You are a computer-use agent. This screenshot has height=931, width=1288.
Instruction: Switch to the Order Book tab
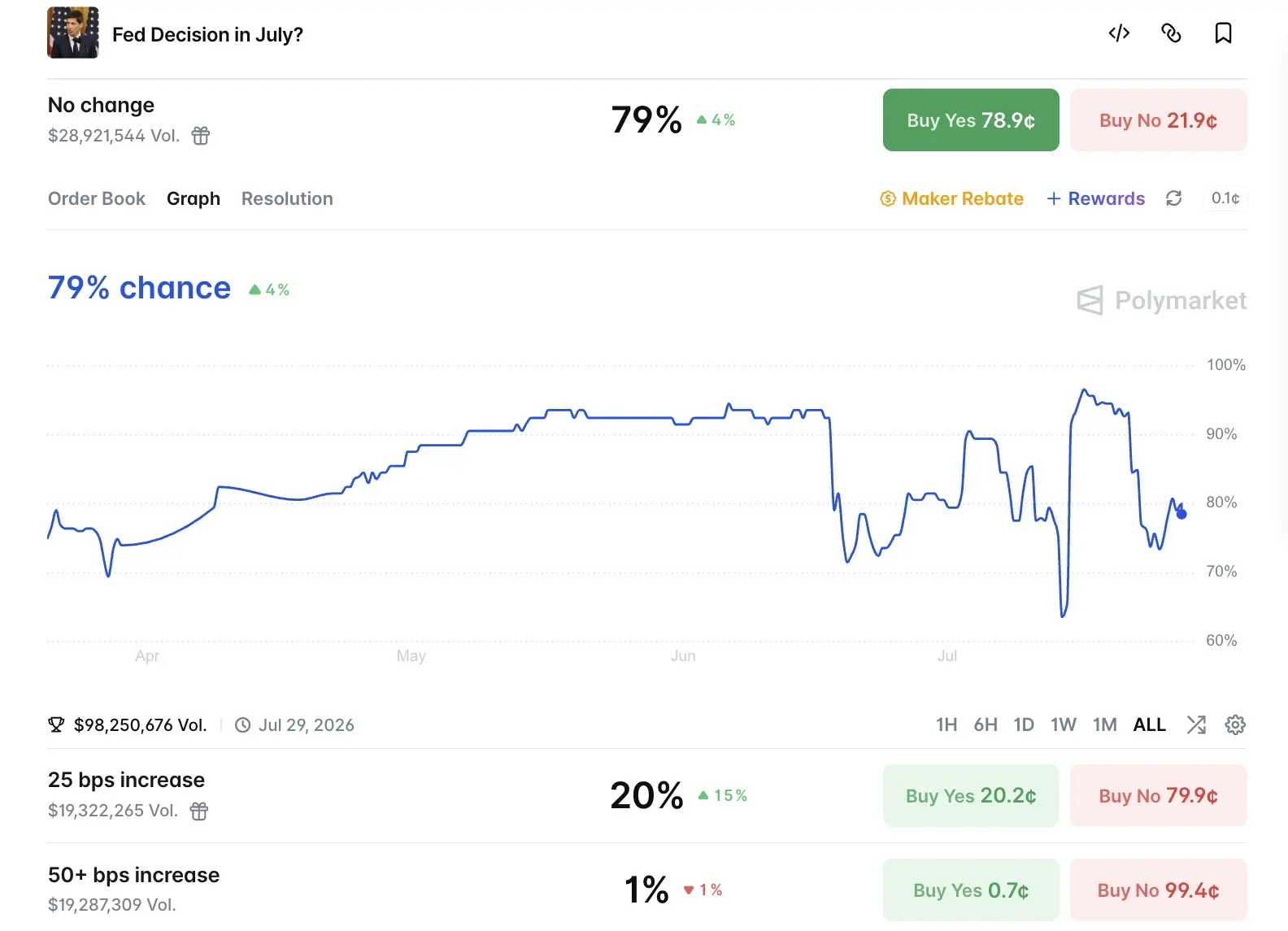coord(97,198)
